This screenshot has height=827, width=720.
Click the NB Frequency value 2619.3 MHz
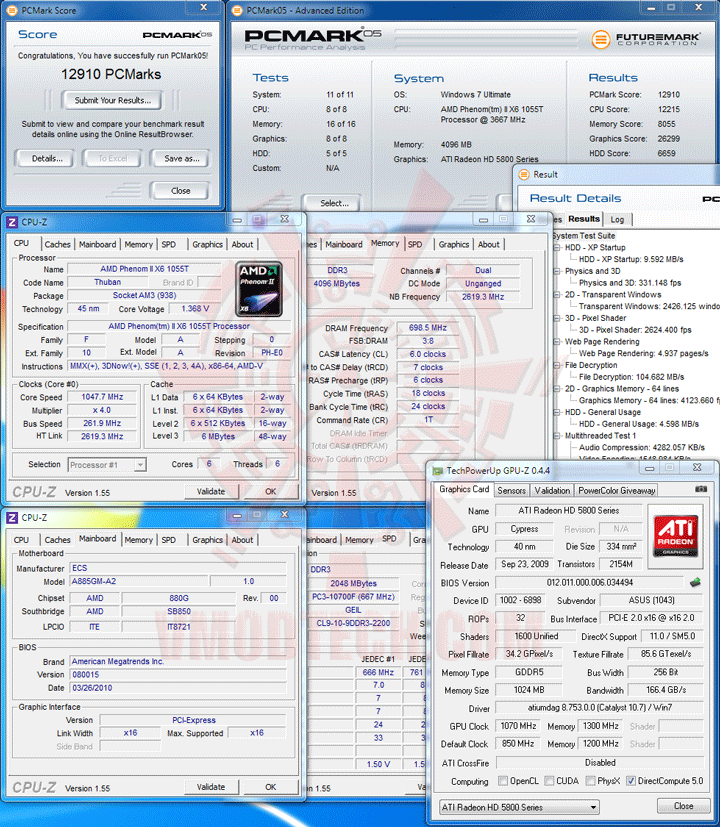coord(483,296)
